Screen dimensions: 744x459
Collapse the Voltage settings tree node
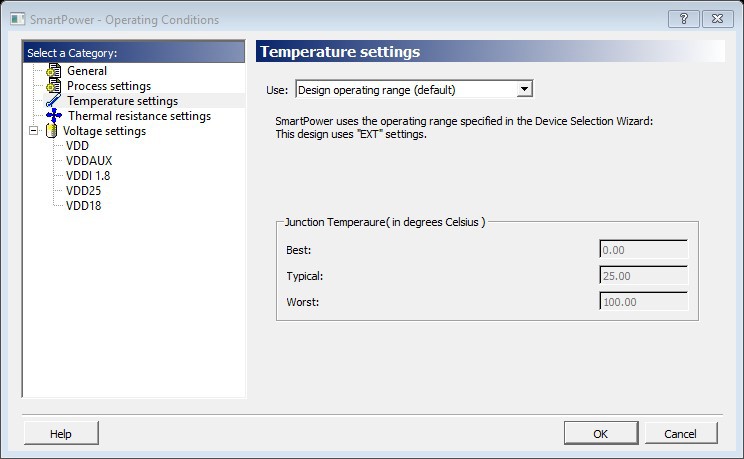click(x=35, y=131)
